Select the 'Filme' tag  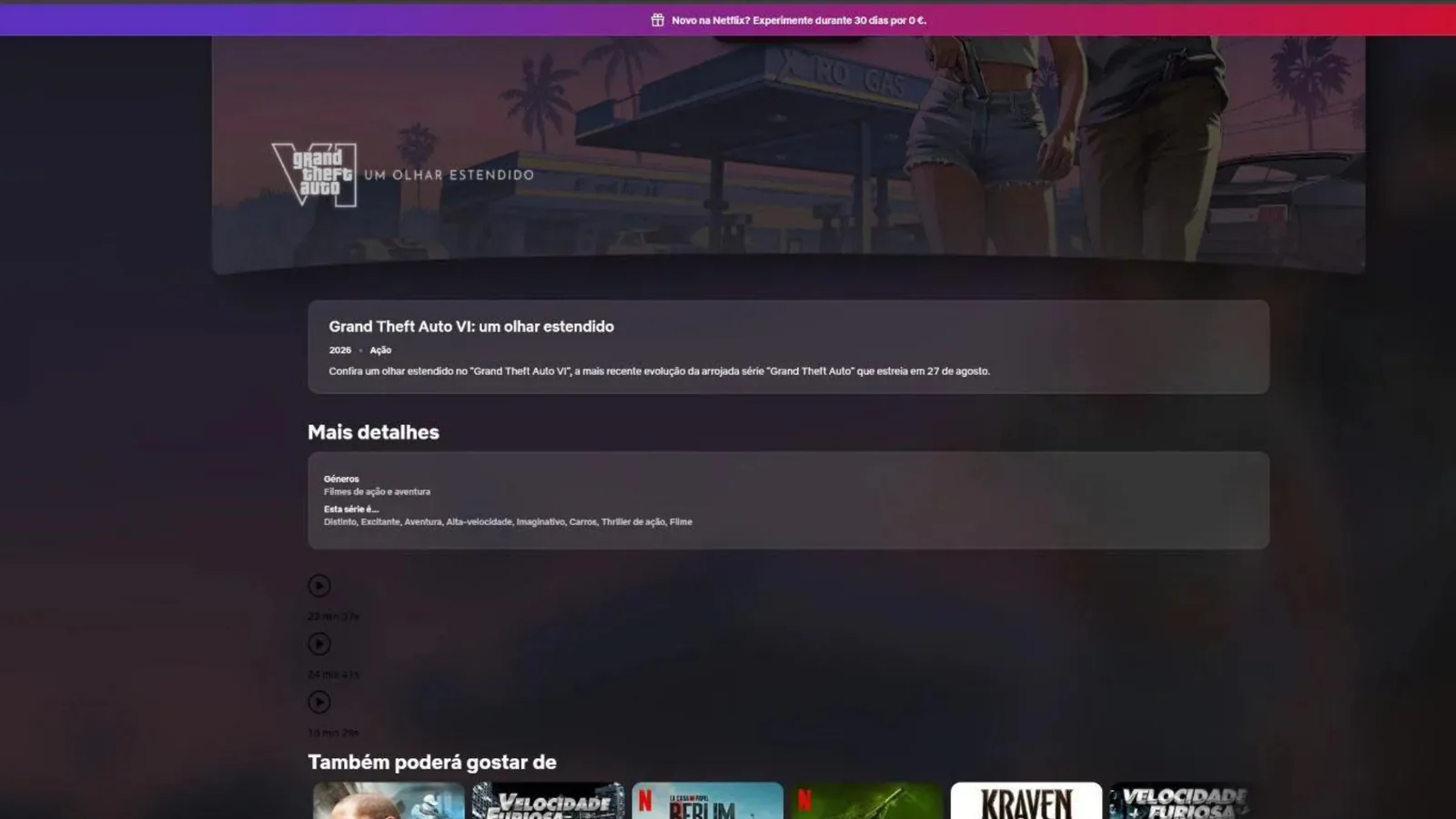681,521
